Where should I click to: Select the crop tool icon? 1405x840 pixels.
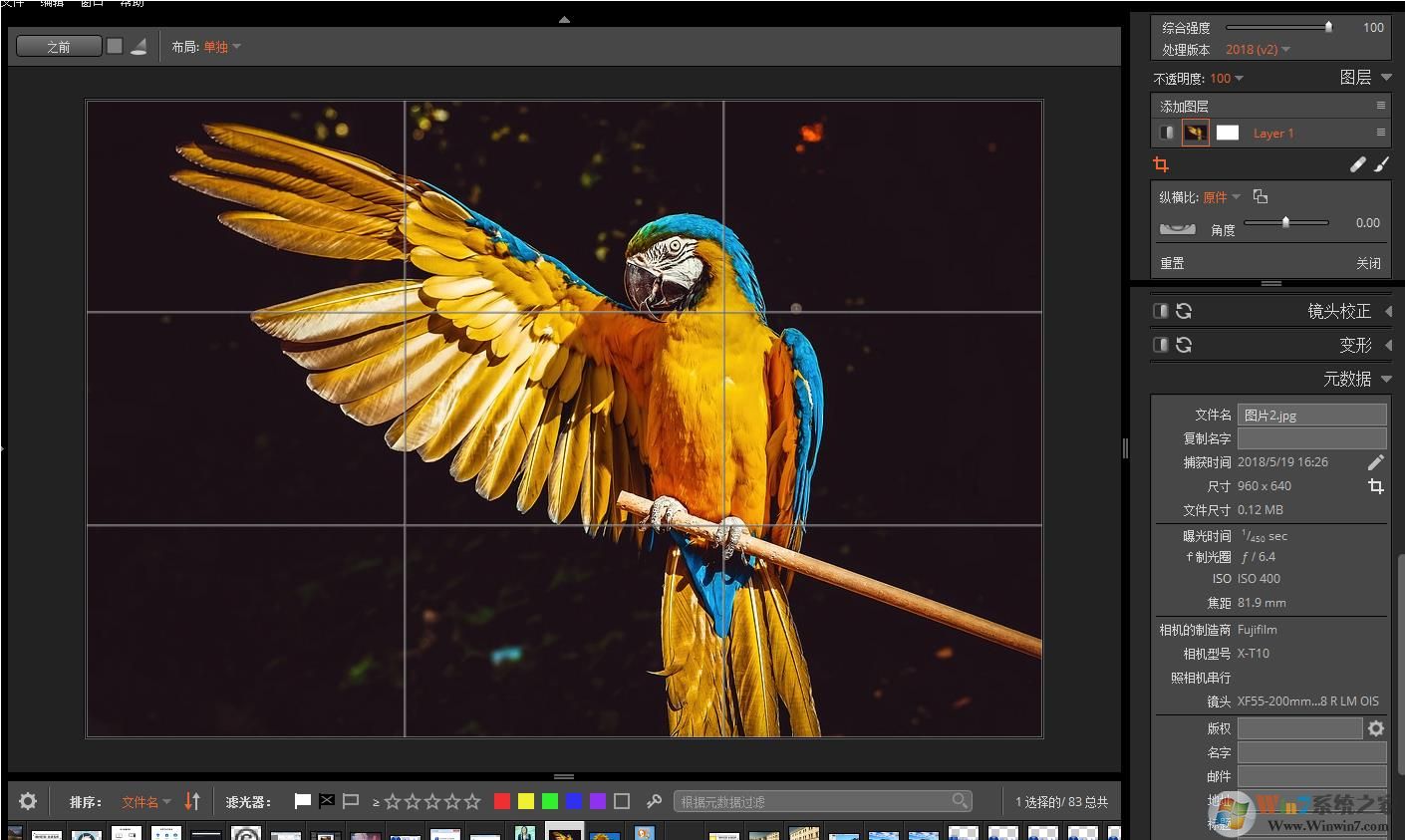[1161, 163]
